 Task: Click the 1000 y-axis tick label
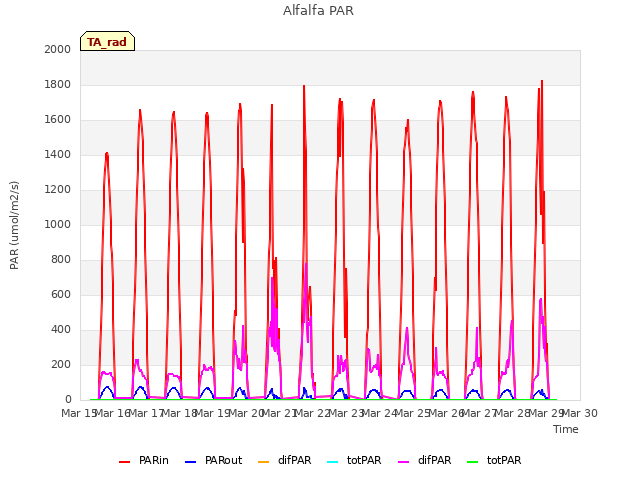pyautogui.click(x=58, y=224)
